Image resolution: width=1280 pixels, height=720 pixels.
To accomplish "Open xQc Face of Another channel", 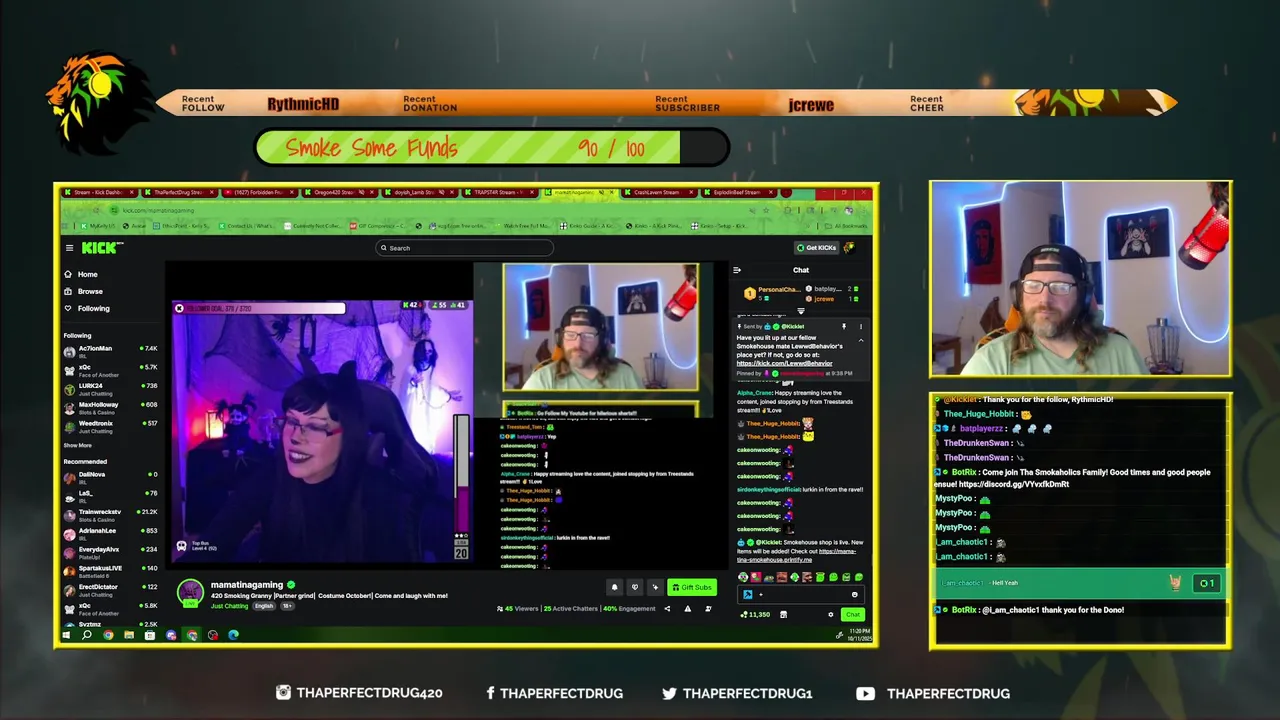I will click(110, 370).
